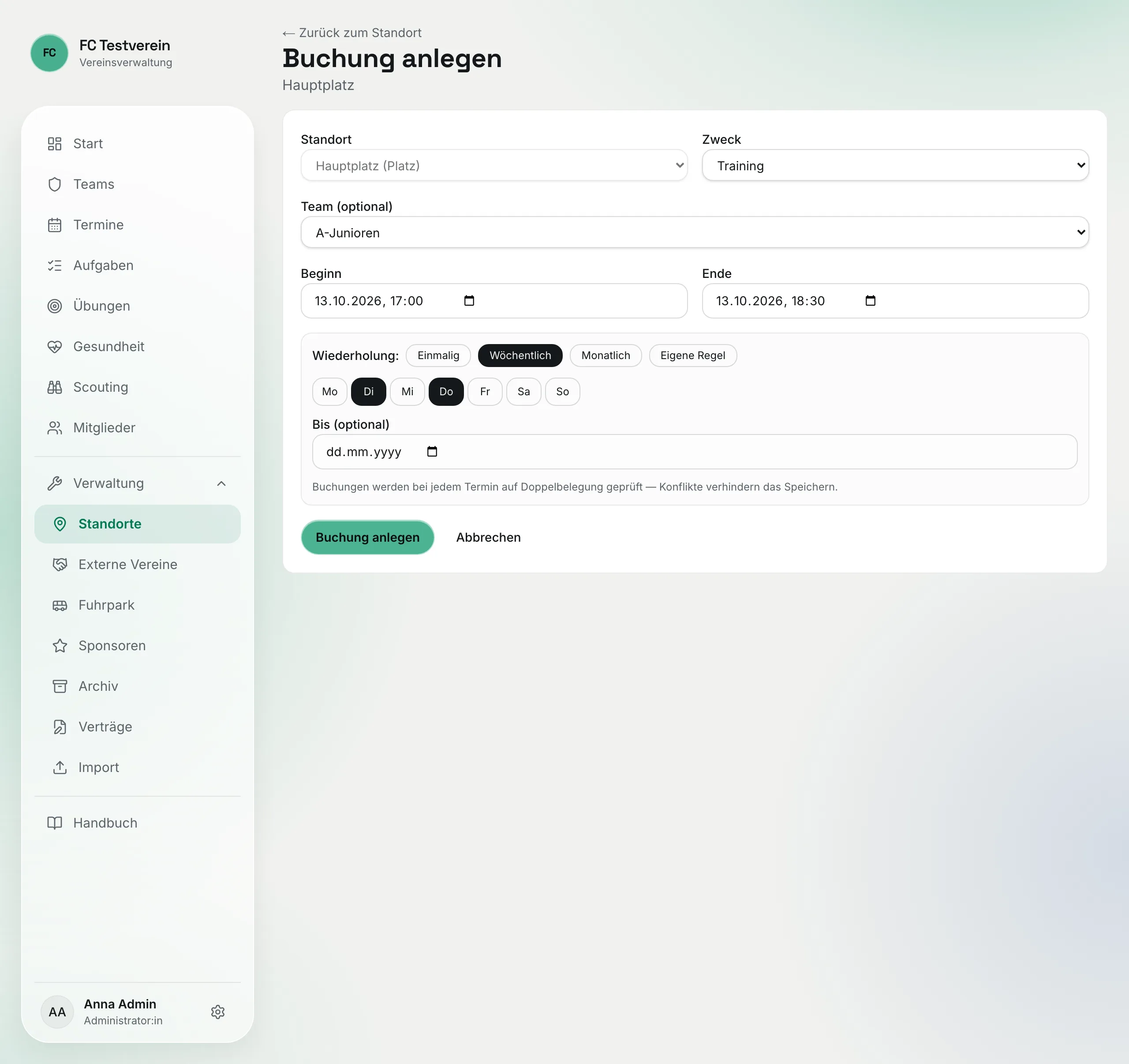Deselect weekday Di
Image resolution: width=1129 pixels, height=1064 pixels.
click(x=369, y=392)
